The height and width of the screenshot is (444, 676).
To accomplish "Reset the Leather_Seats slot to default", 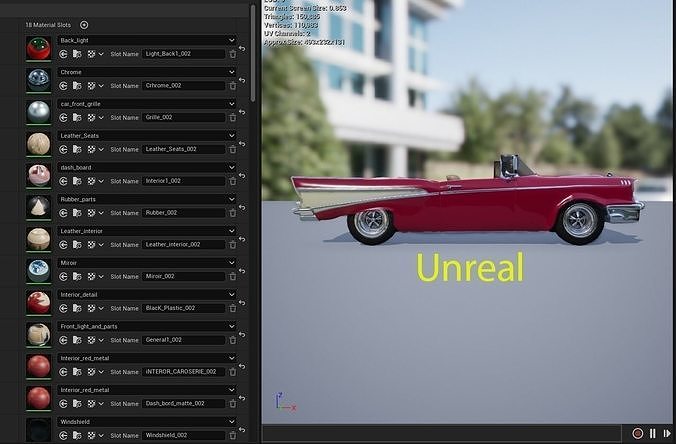I will [x=242, y=144].
